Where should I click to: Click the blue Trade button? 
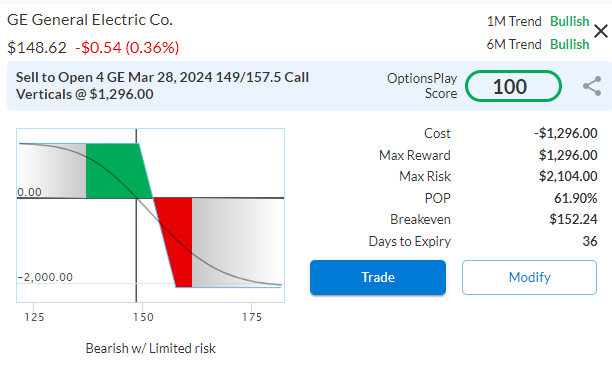378,277
